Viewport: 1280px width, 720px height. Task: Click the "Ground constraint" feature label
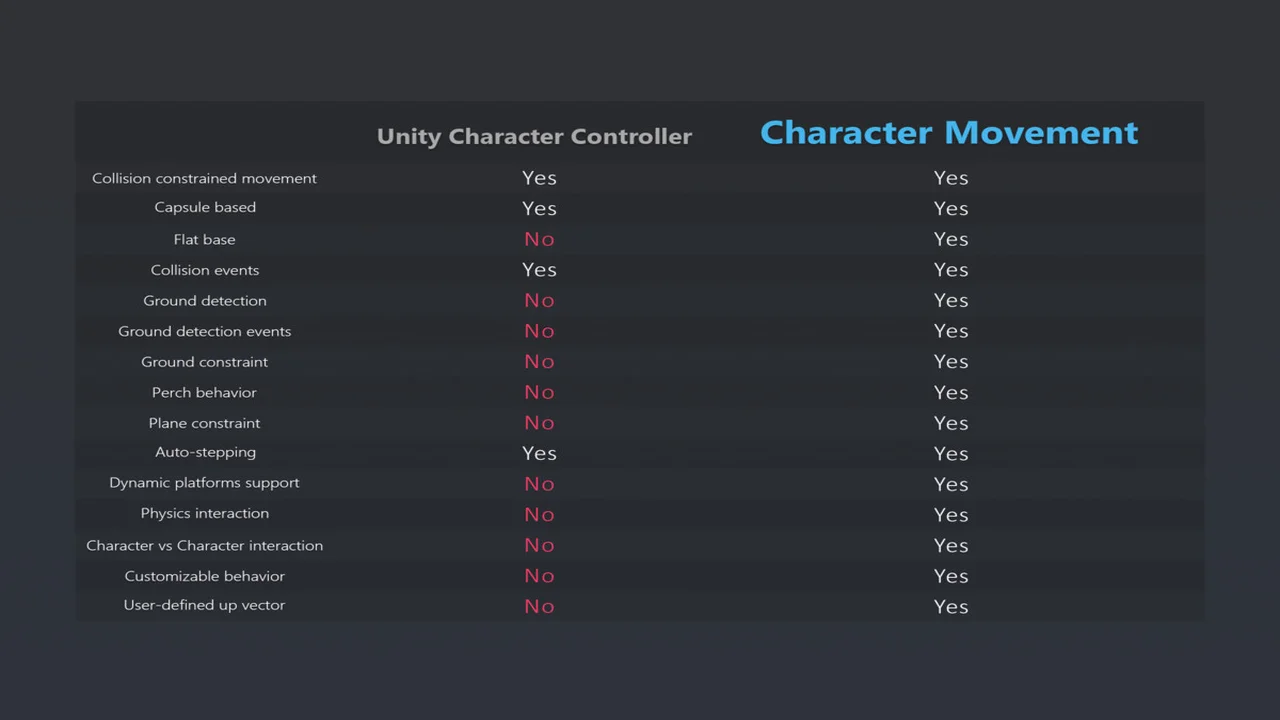click(205, 362)
